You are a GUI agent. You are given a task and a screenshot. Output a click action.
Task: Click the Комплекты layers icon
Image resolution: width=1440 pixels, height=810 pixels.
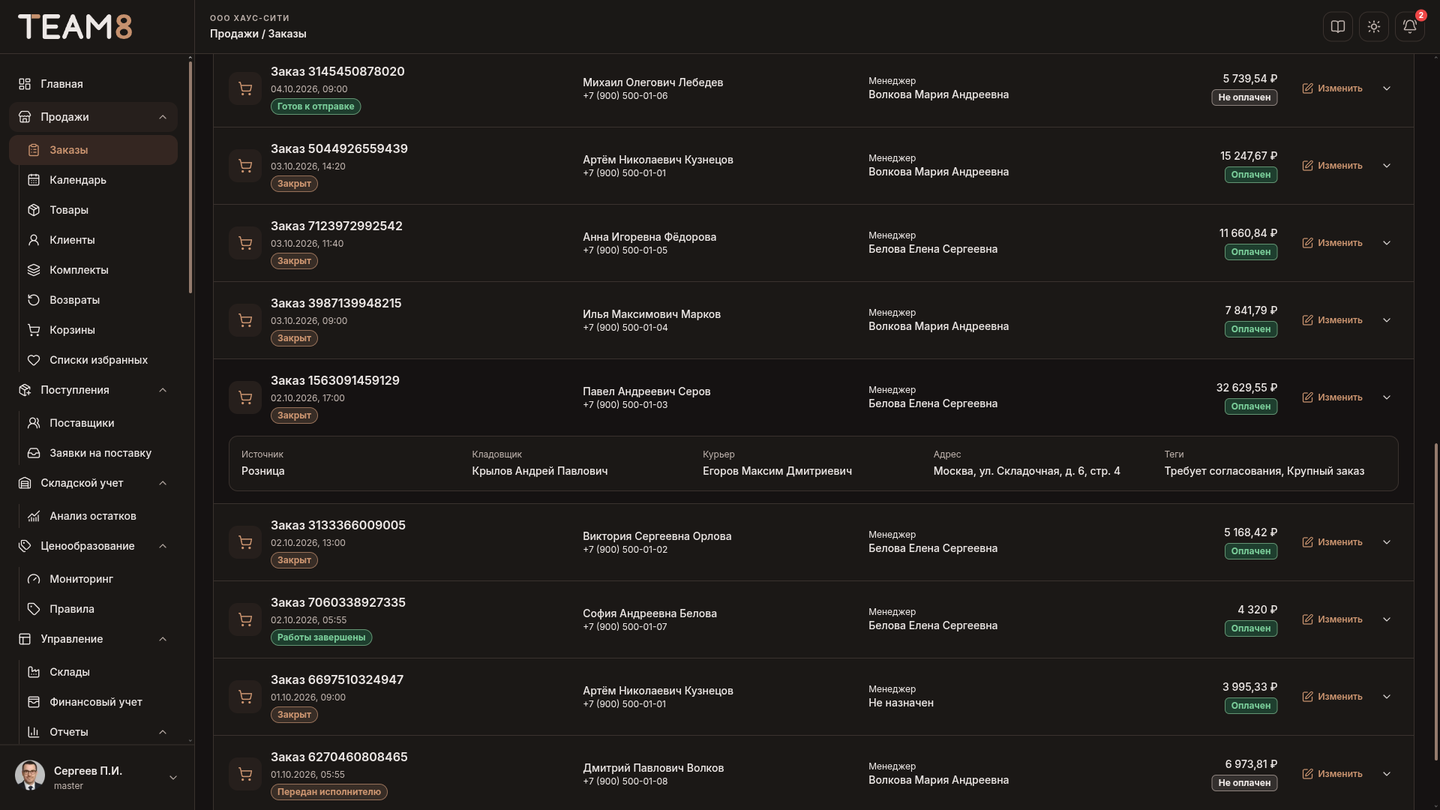(x=34, y=270)
